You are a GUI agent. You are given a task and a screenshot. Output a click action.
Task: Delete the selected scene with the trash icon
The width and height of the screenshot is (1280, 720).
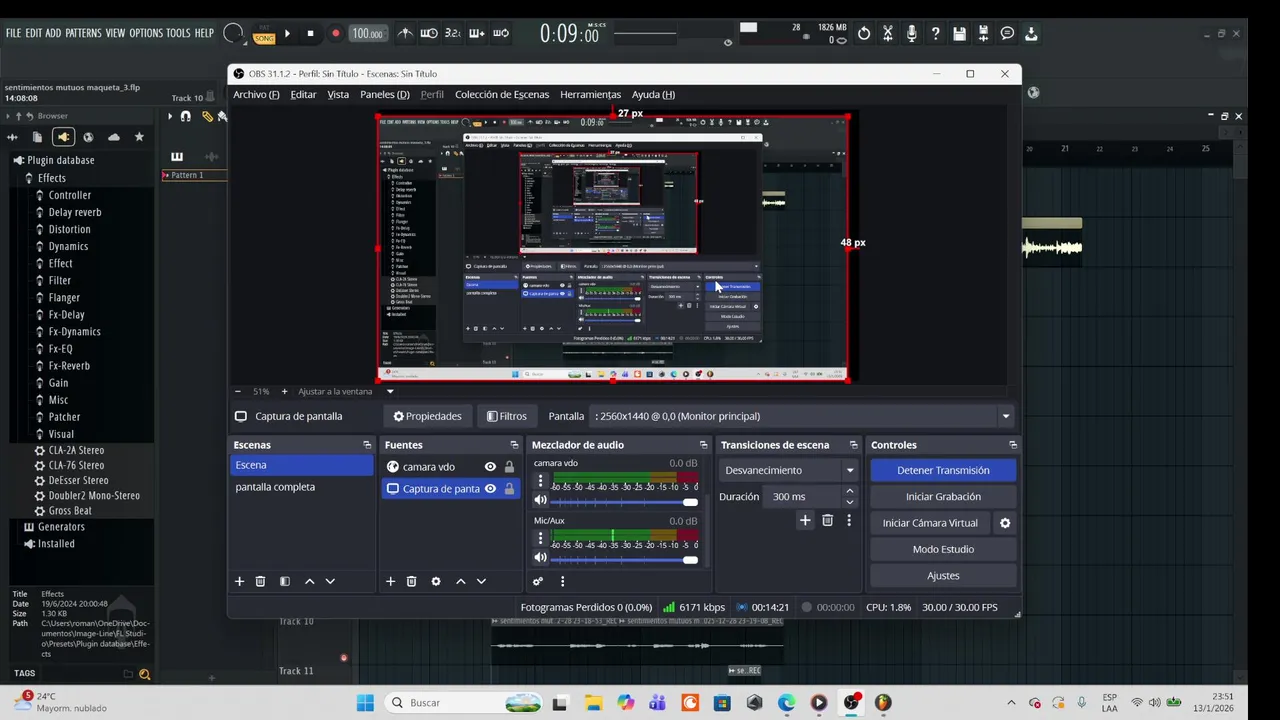(x=260, y=581)
